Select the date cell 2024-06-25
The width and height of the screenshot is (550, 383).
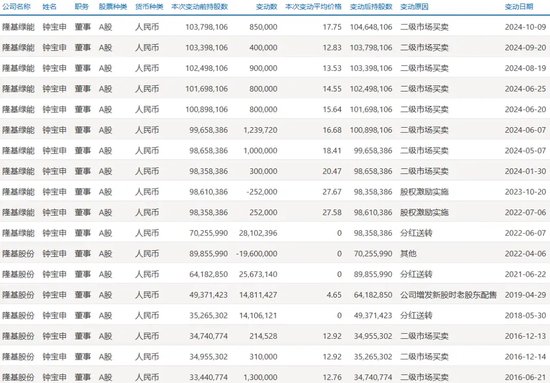525,89
